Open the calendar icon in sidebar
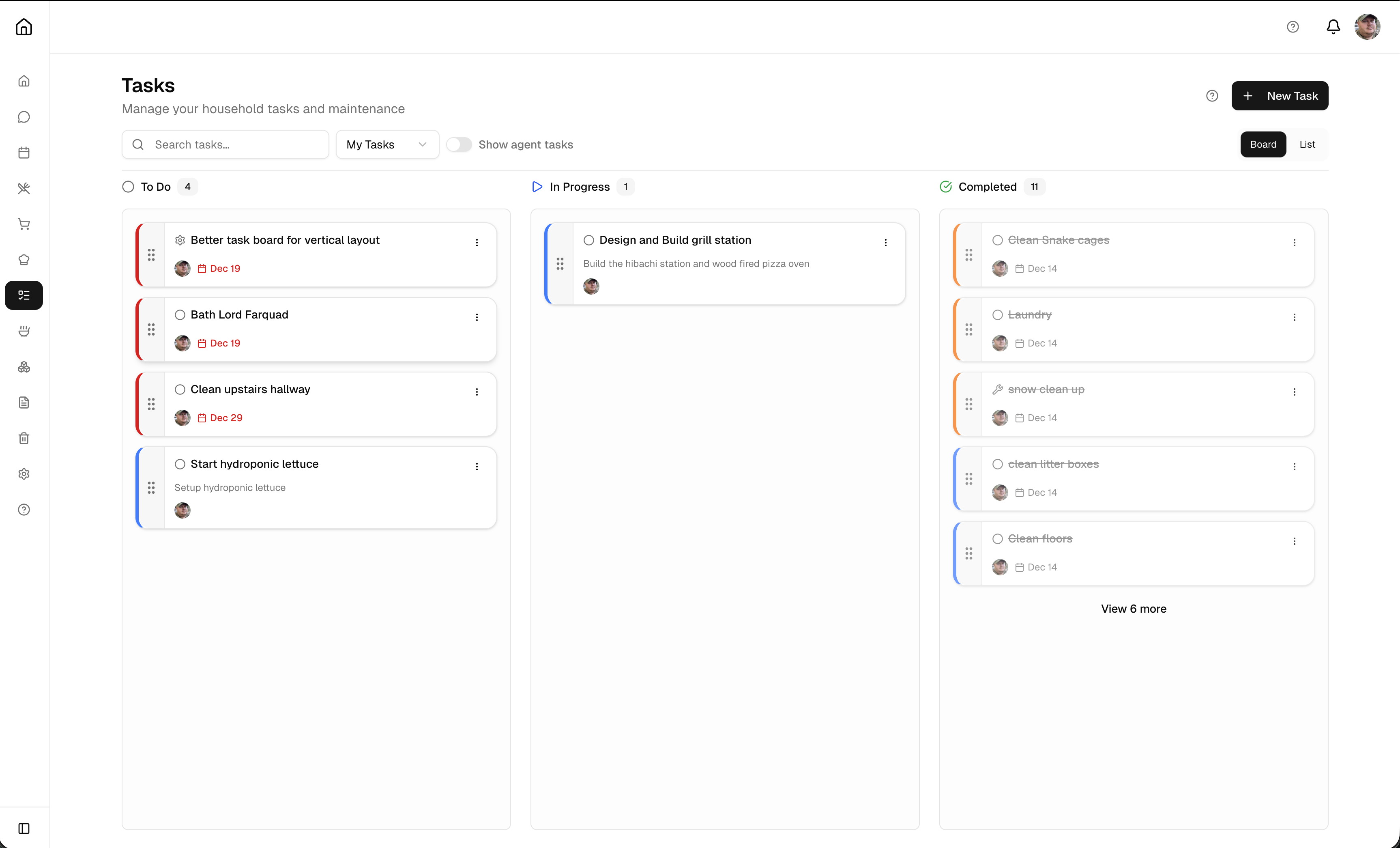1400x848 pixels. 24,152
